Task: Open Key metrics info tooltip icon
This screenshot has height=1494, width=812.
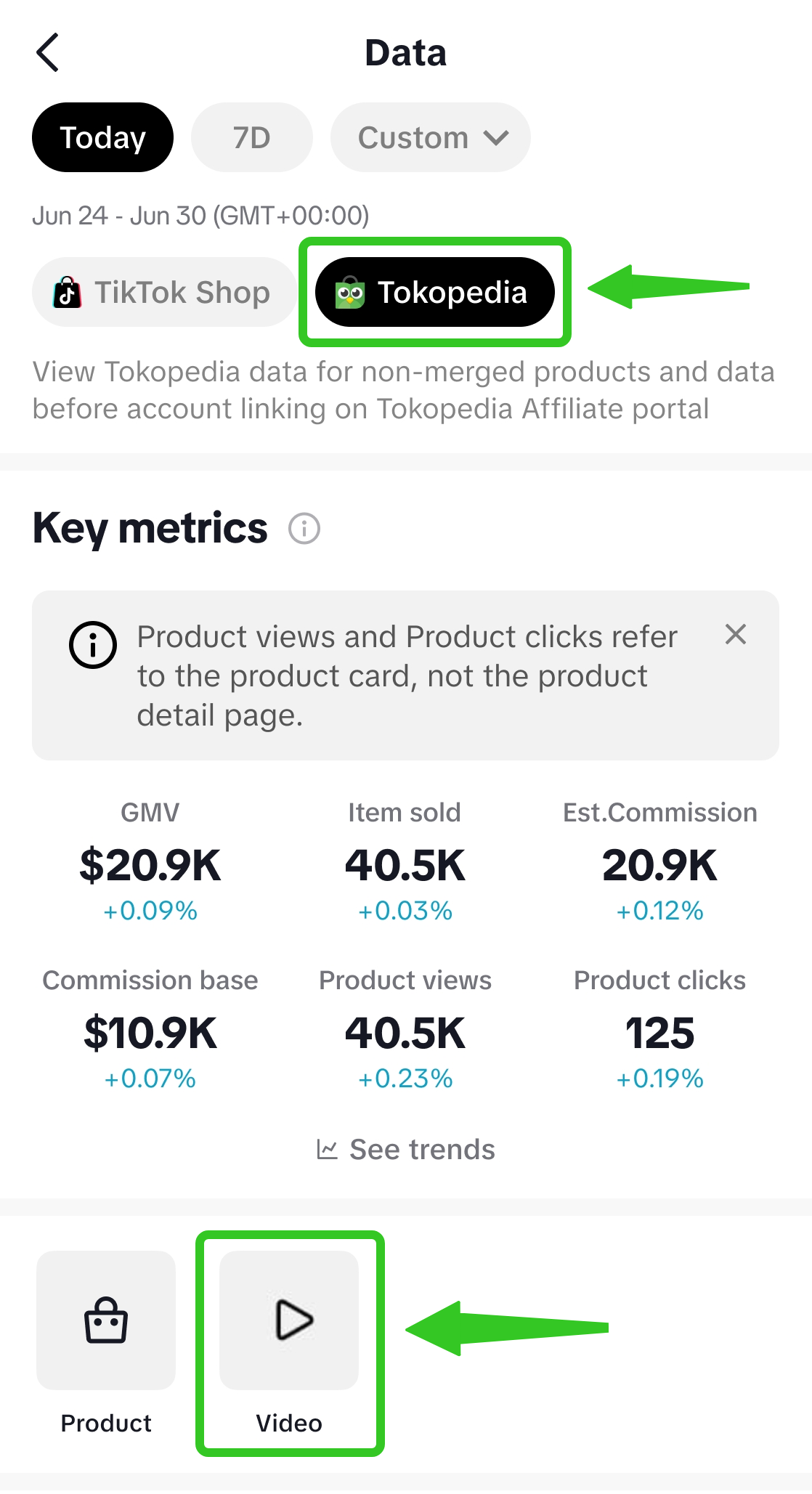Action: click(x=304, y=528)
